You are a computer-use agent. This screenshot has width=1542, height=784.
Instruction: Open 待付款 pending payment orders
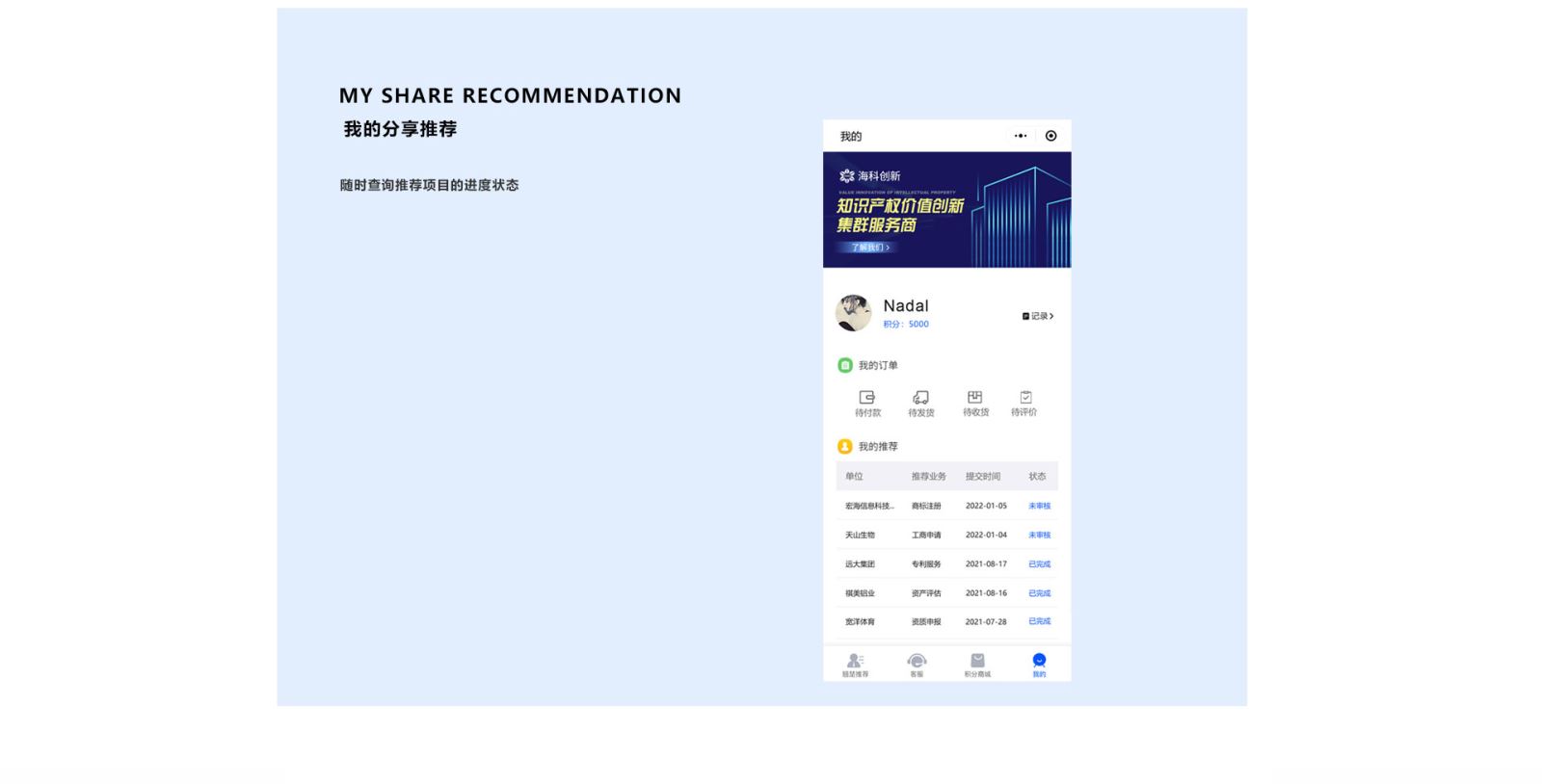point(867,404)
